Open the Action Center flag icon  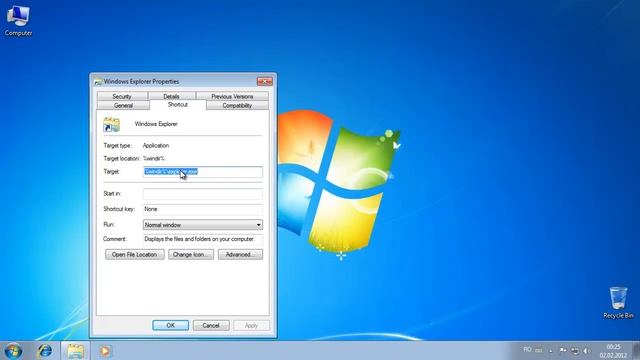click(x=563, y=350)
